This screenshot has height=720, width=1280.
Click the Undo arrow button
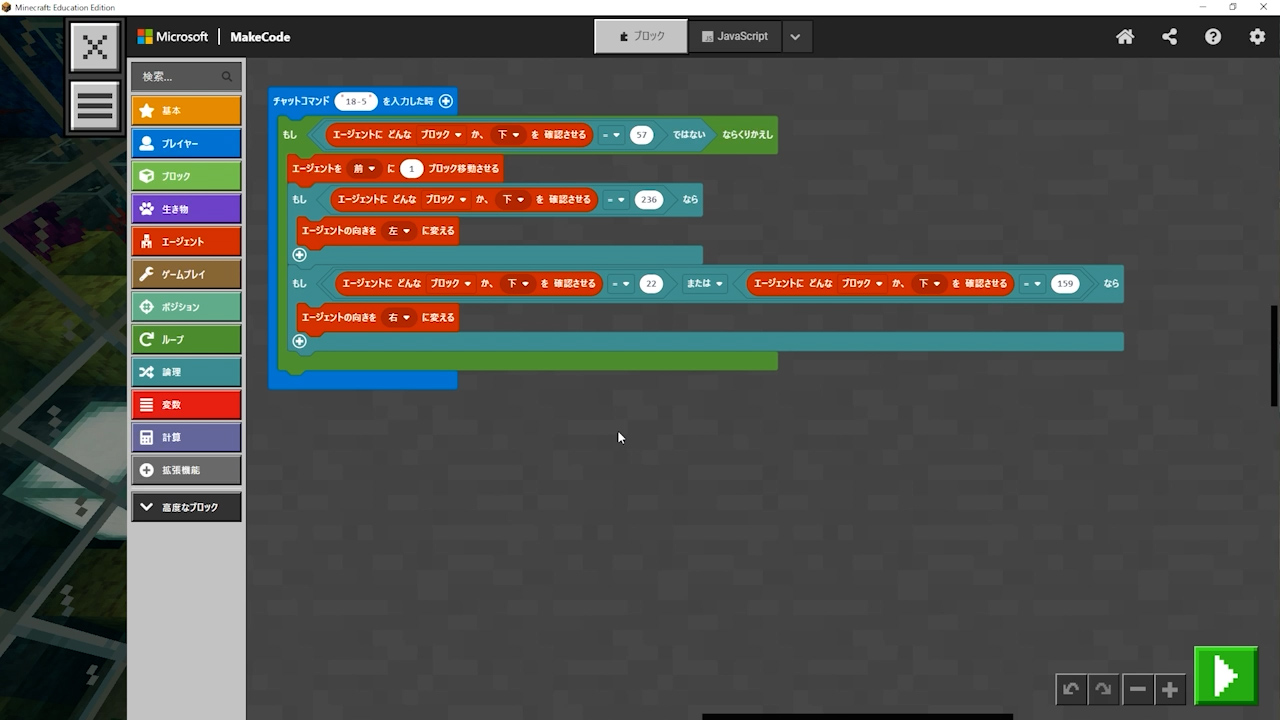(x=1071, y=689)
